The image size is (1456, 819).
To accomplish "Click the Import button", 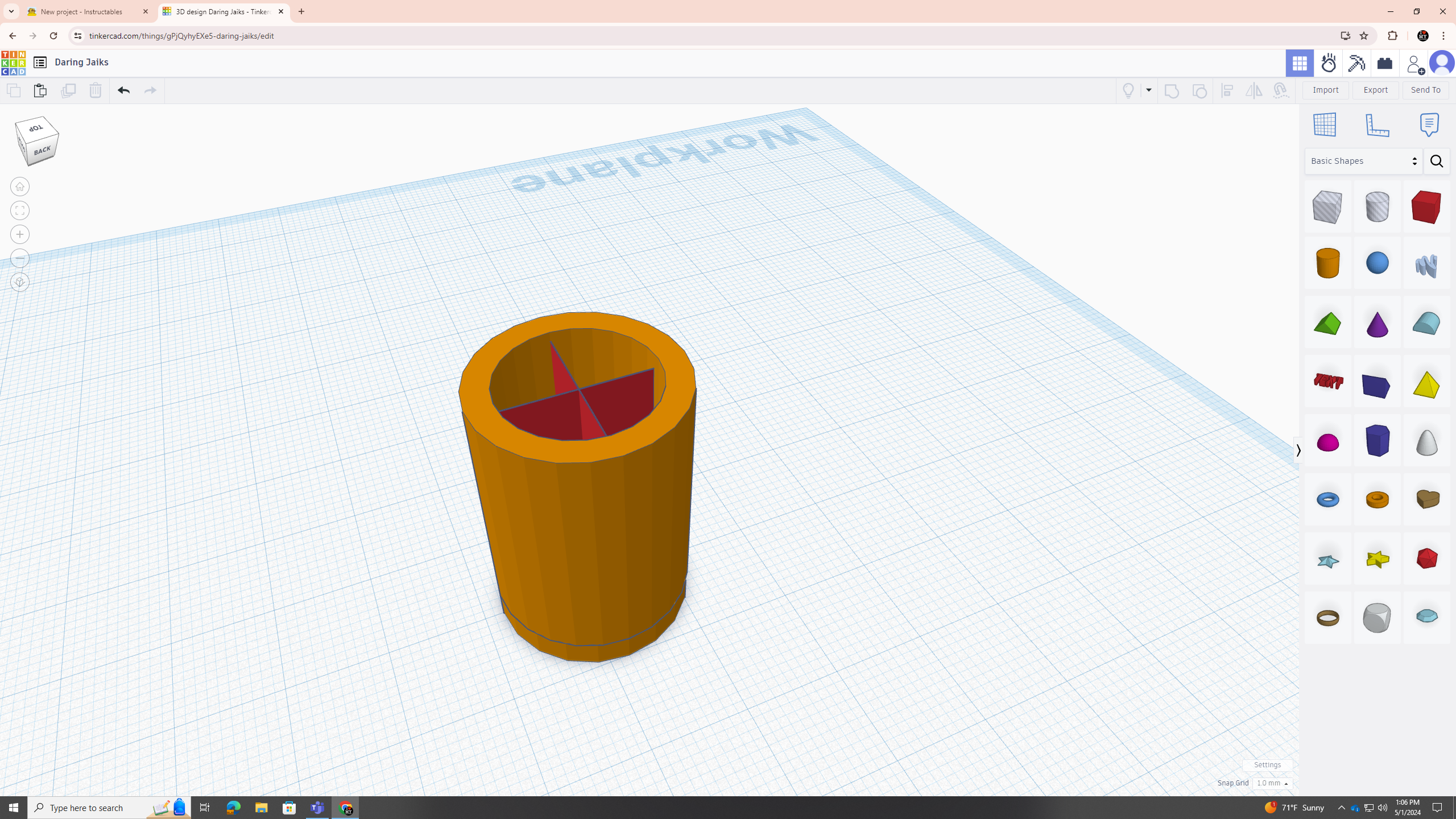I will point(1326,90).
